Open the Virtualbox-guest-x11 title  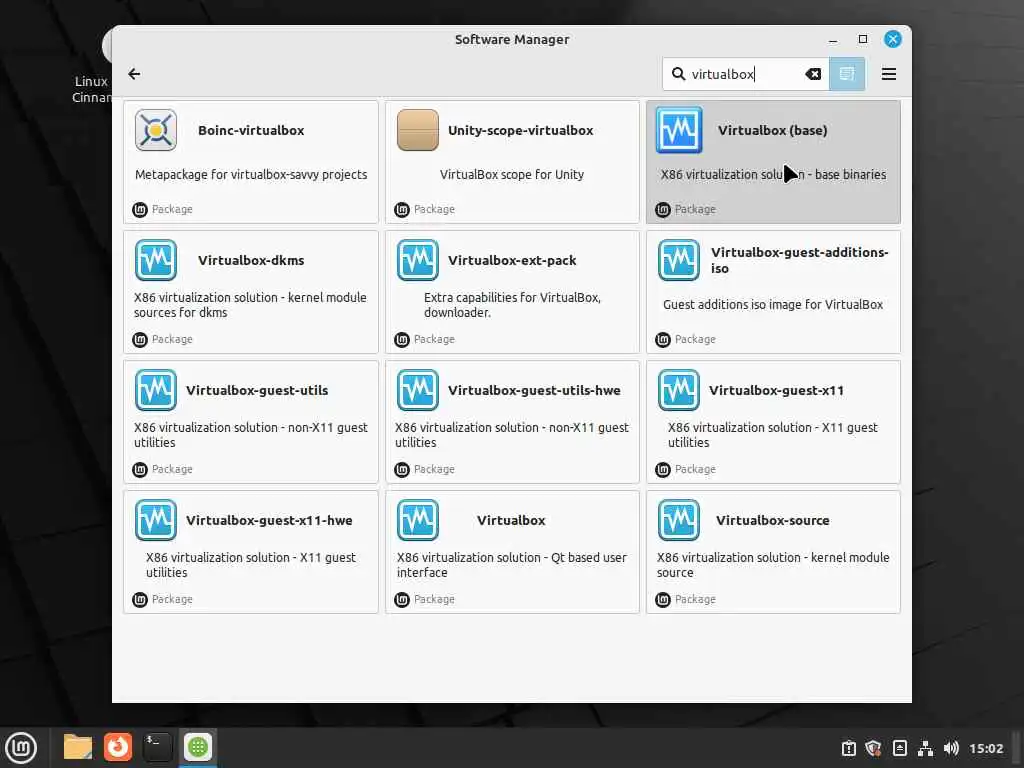click(776, 390)
